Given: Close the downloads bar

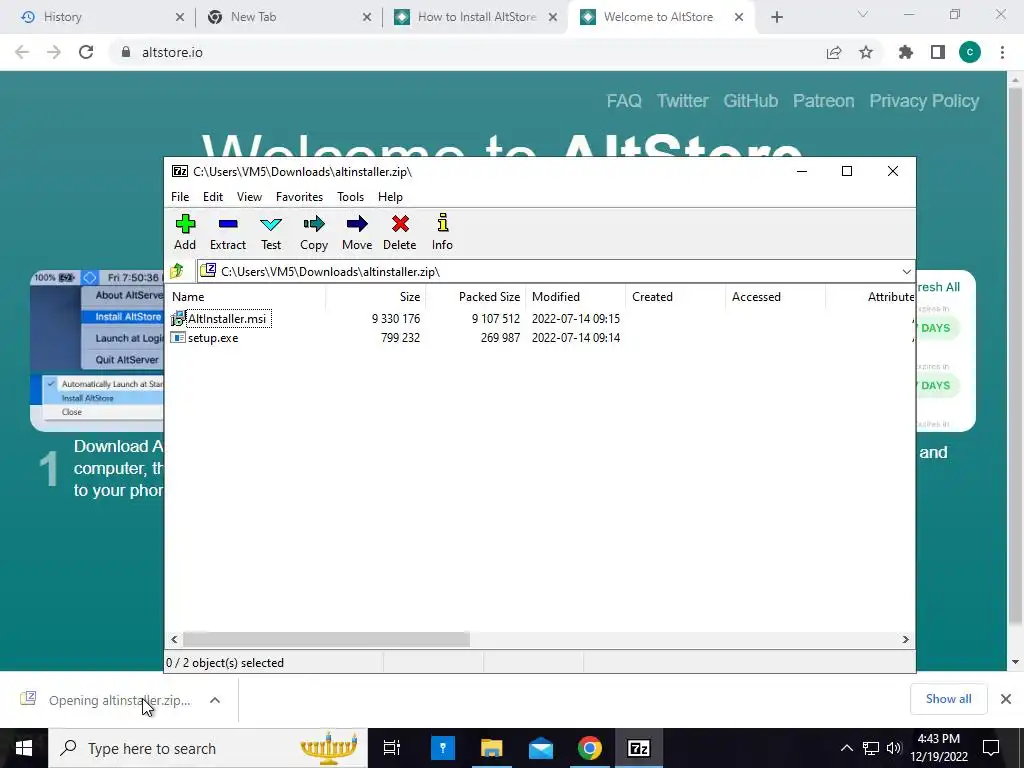Looking at the screenshot, I should [1006, 699].
